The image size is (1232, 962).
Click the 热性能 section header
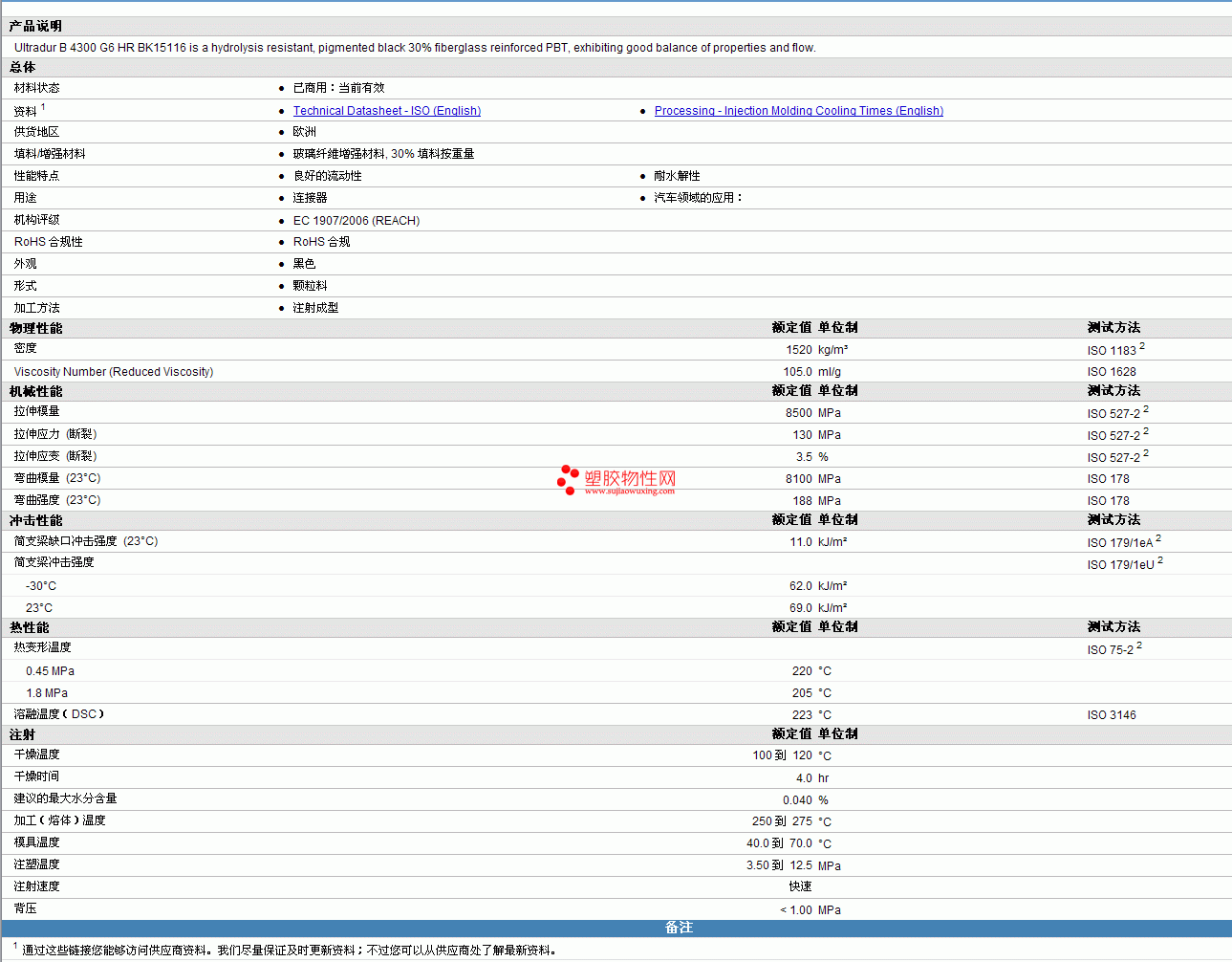point(30,627)
